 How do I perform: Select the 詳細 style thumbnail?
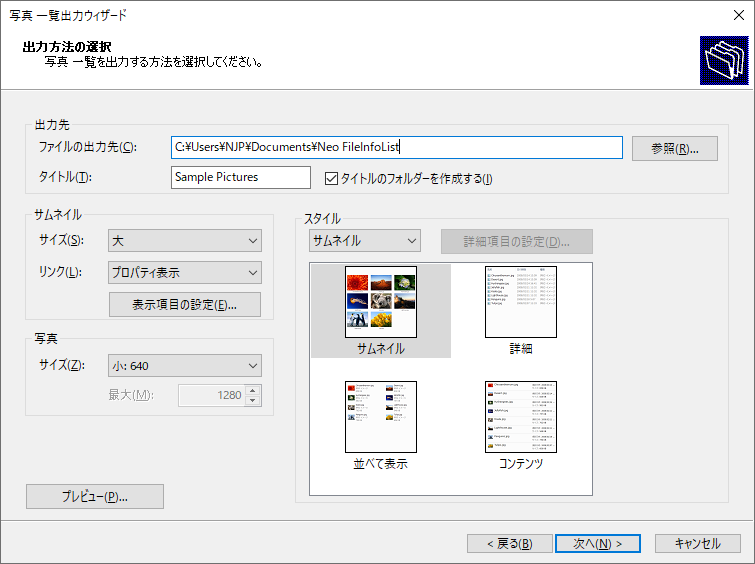coord(521,311)
